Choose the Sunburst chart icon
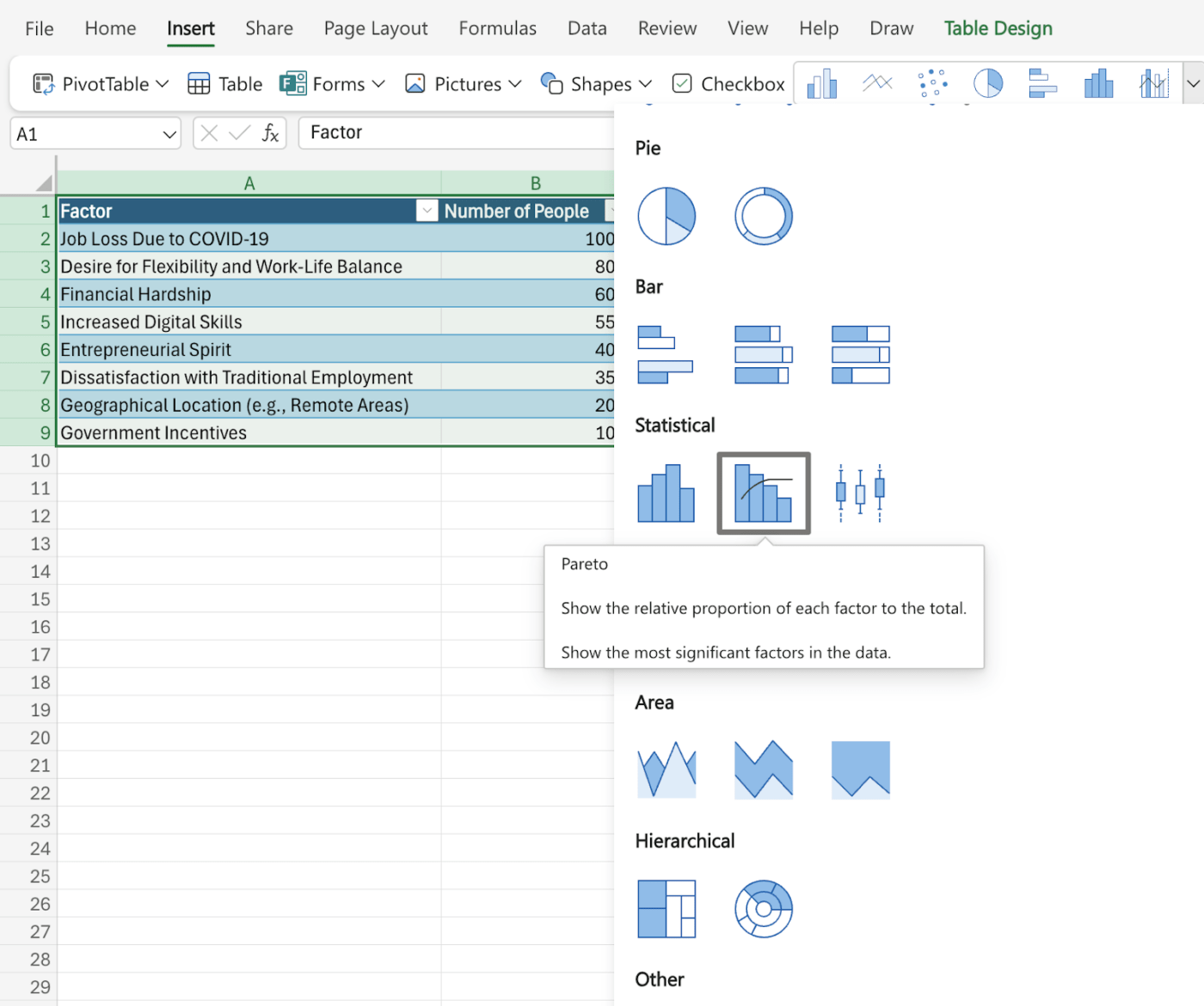1204x1006 pixels. click(x=763, y=909)
